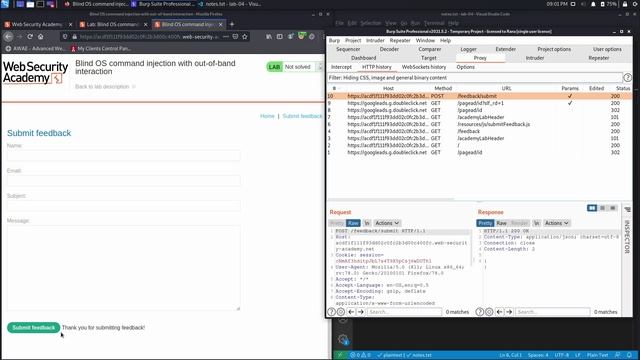Sort history by # column header
The width and height of the screenshot is (640, 360).
[335, 88]
